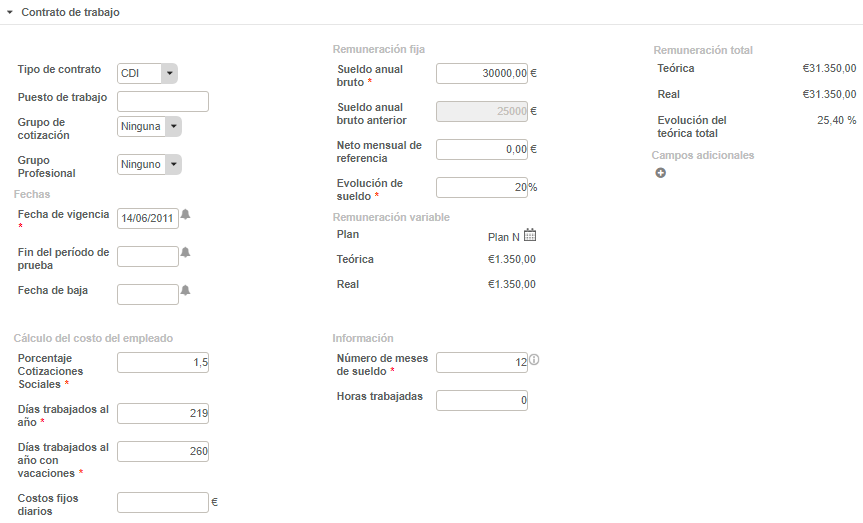
Task: Open the Grupo de cotización dropdown
Action: tap(173, 126)
